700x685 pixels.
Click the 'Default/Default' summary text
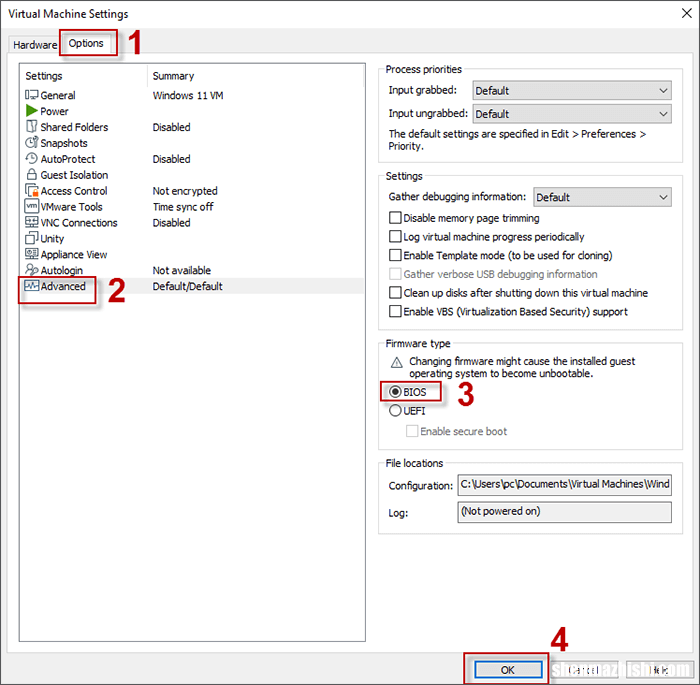[188, 286]
